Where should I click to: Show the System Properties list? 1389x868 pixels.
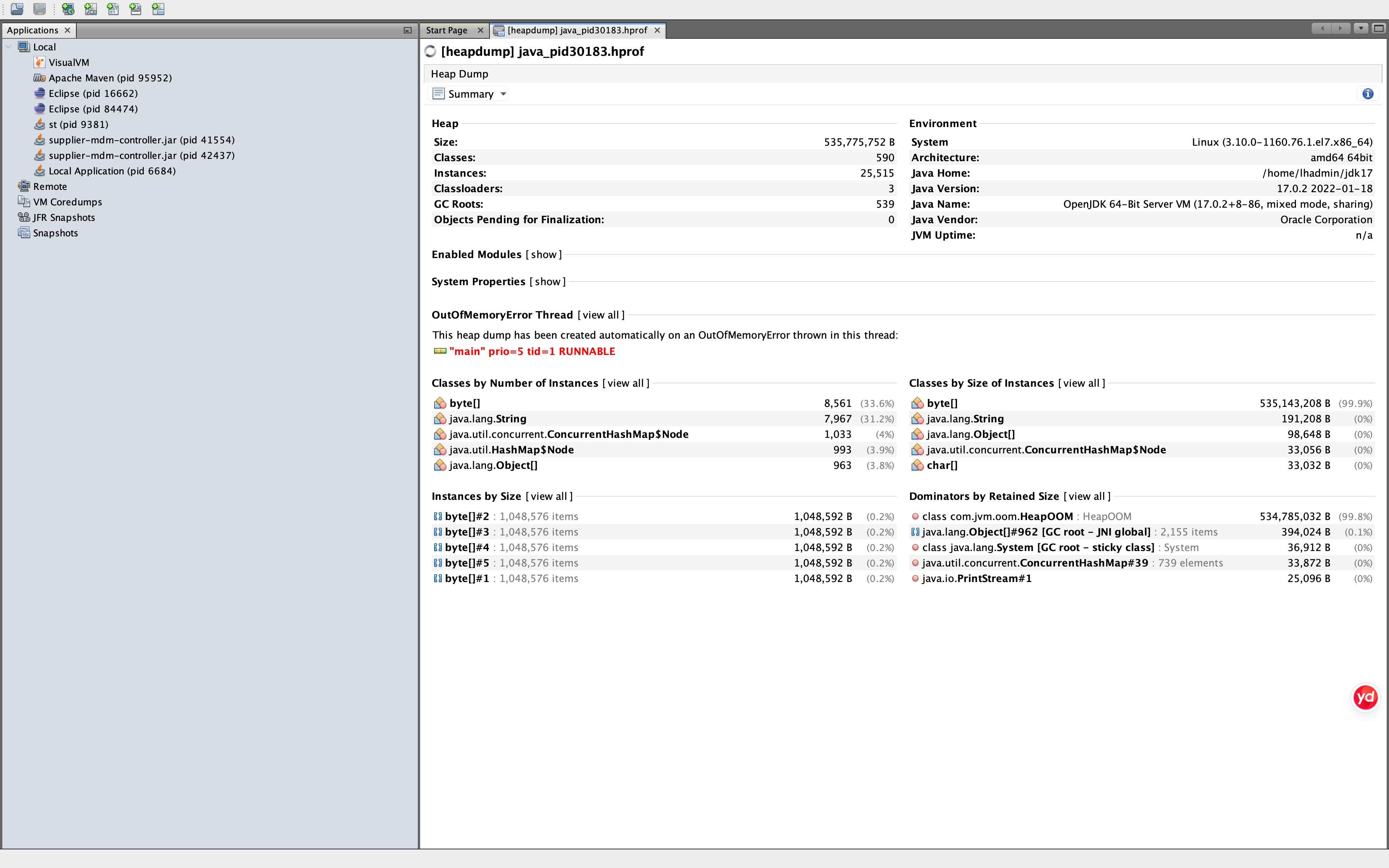(x=548, y=281)
